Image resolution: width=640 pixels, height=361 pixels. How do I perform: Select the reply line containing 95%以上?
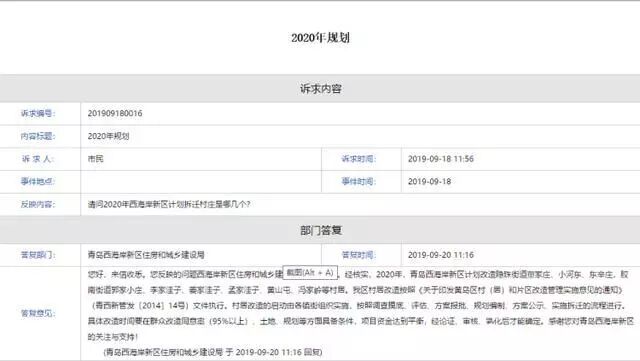pyautogui.click(x=361, y=321)
